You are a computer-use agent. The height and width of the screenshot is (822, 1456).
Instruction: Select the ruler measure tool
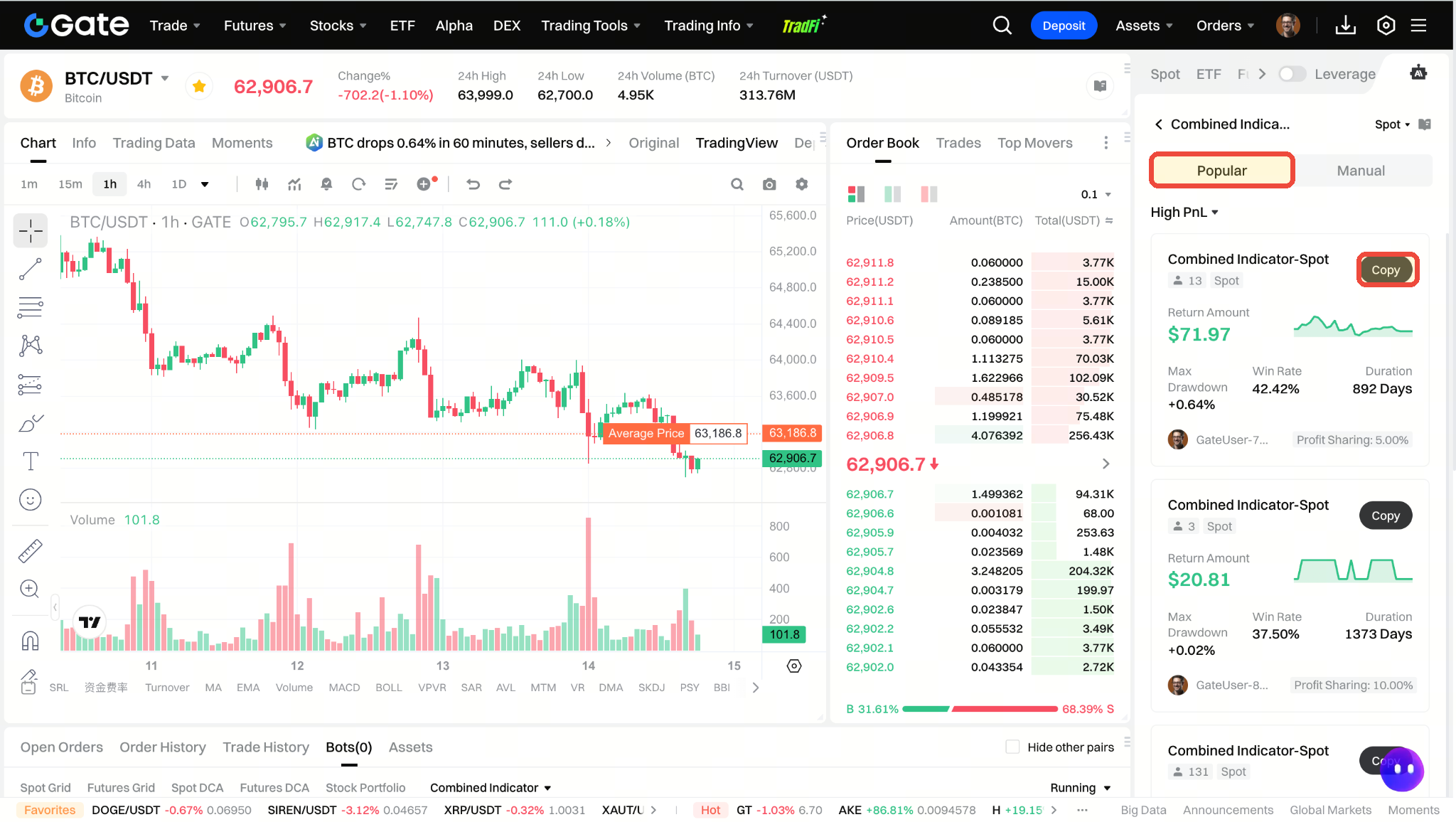(31, 550)
